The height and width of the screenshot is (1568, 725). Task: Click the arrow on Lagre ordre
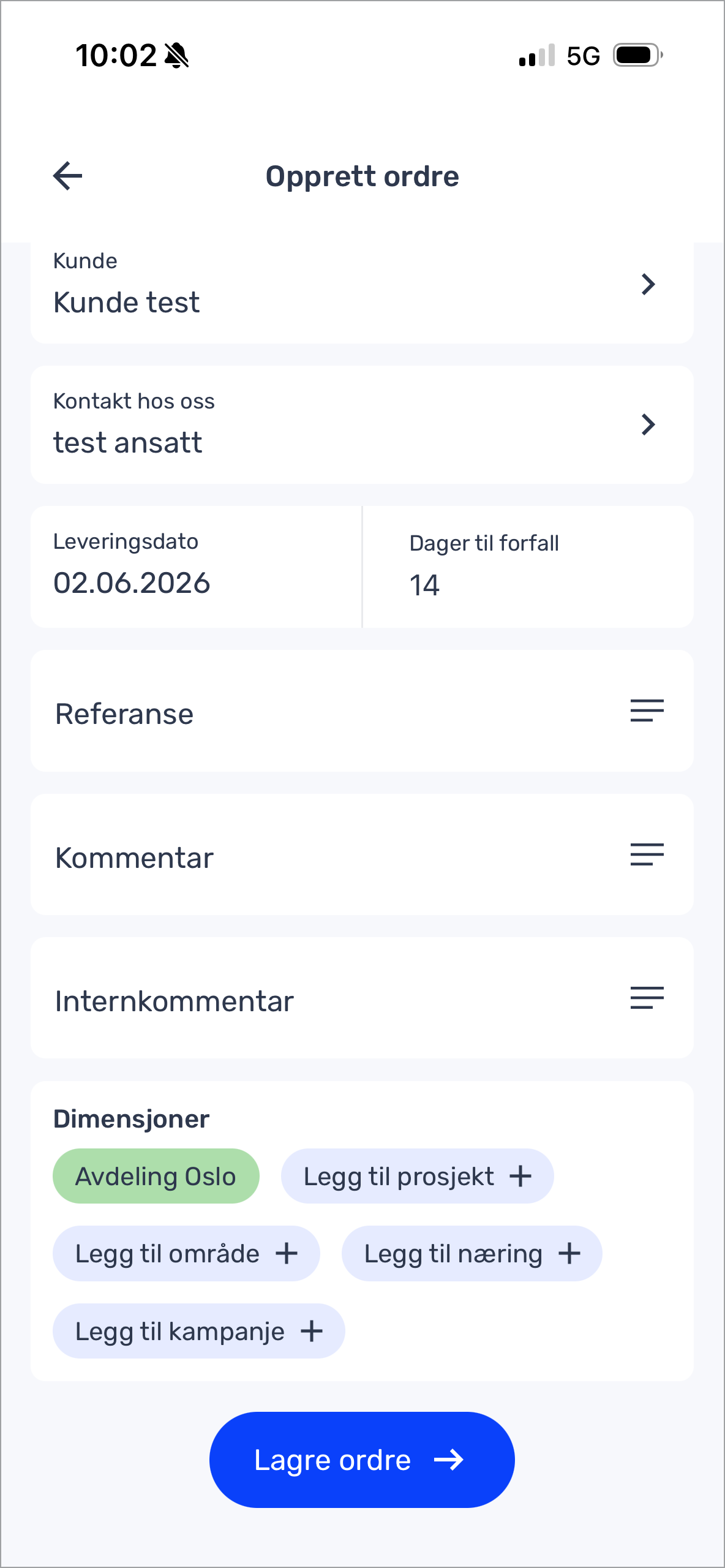449,1460
